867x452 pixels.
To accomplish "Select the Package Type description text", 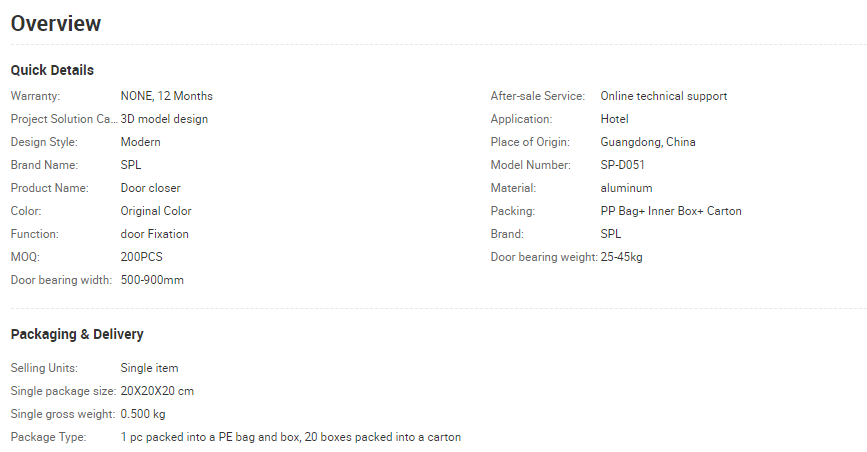I will click(290, 437).
